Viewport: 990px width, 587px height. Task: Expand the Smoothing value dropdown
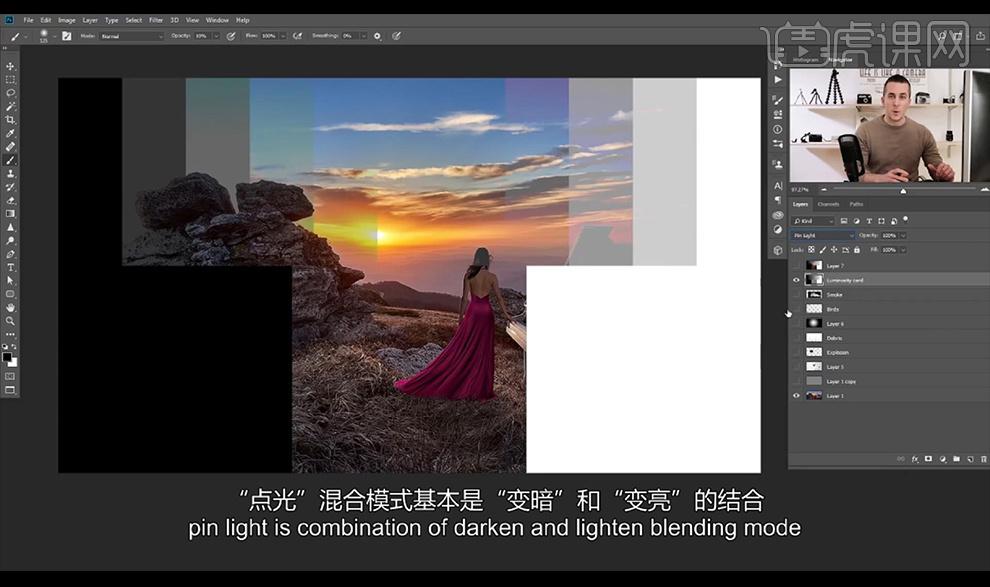pyautogui.click(x=364, y=36)
